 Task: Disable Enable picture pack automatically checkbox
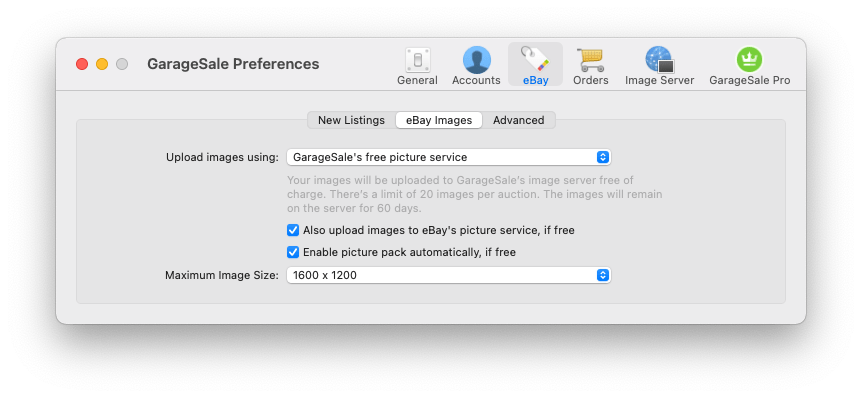point(293,252)
